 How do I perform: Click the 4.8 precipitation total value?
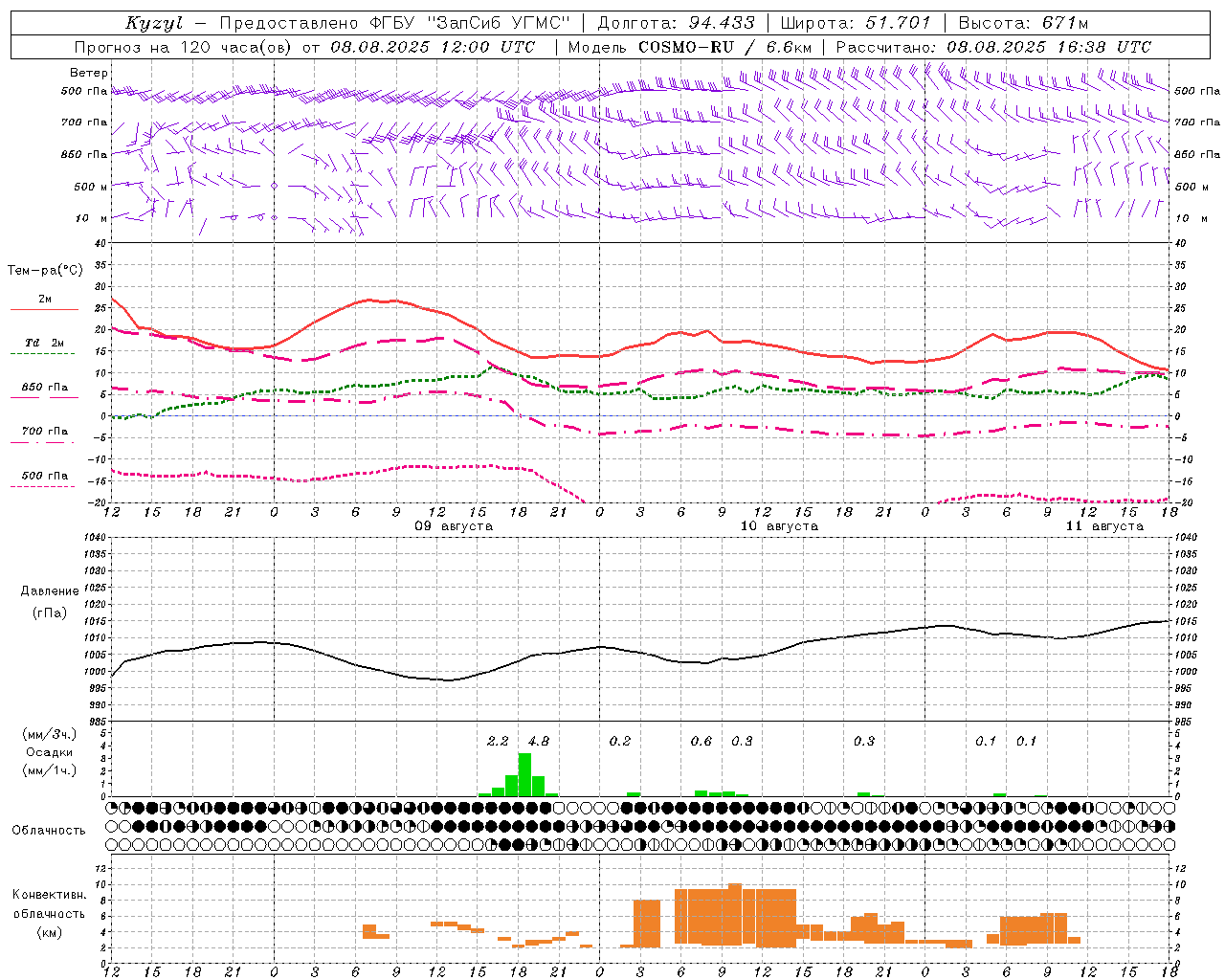(x=539, y=741)
